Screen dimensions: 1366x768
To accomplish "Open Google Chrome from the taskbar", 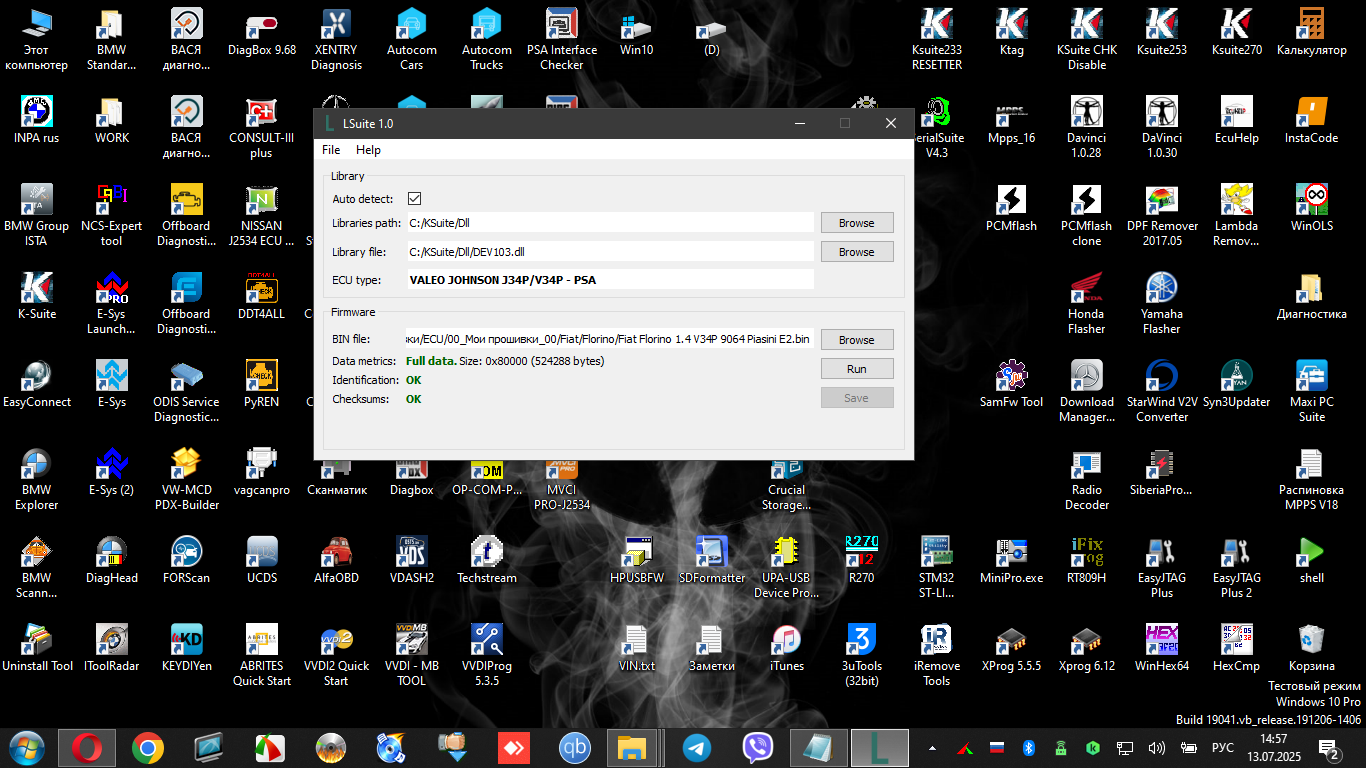I will click(x=148, y=748).
